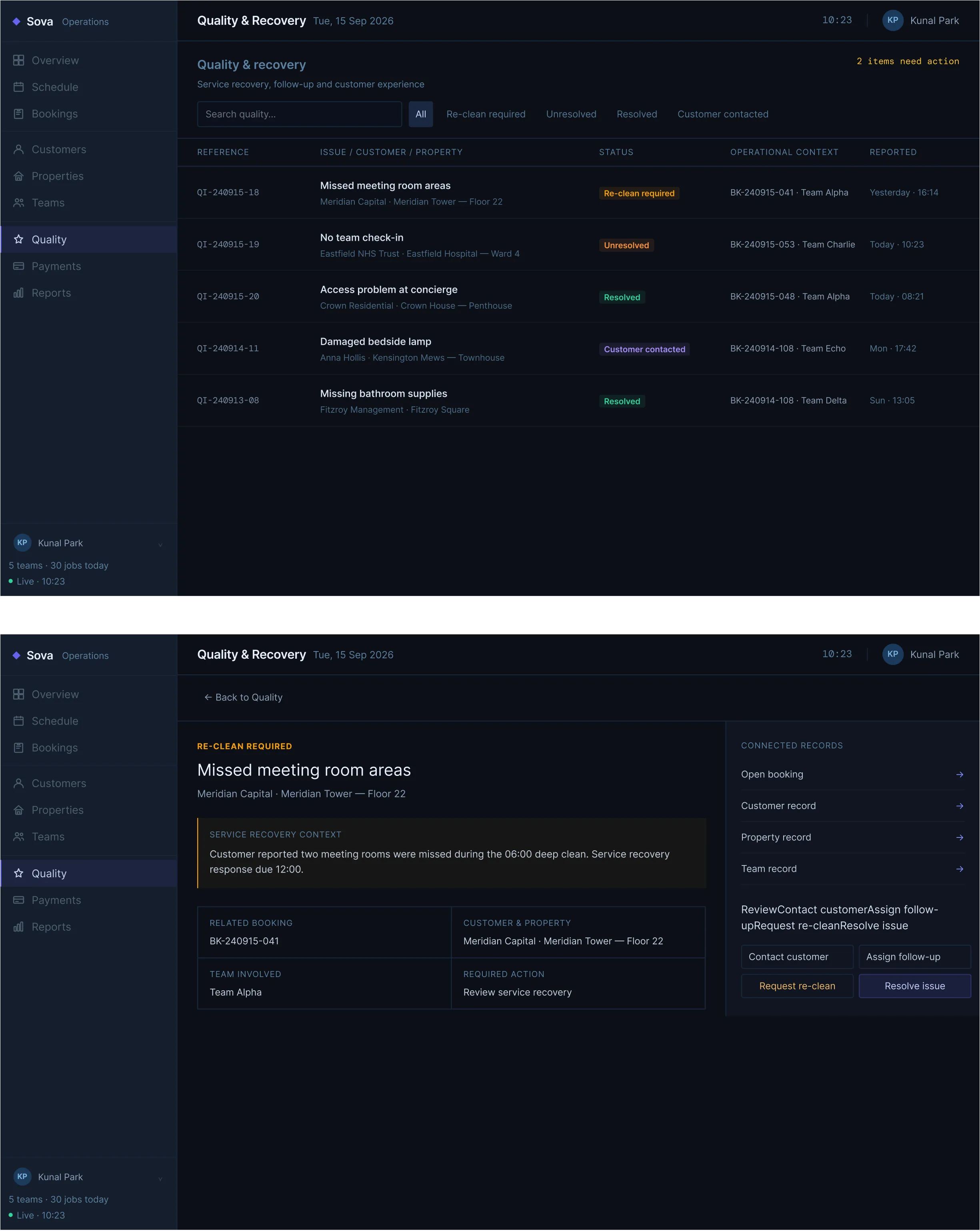Click the Contact customer button
This screenshot has height=1231, width=980.
(x=797, y=957)
